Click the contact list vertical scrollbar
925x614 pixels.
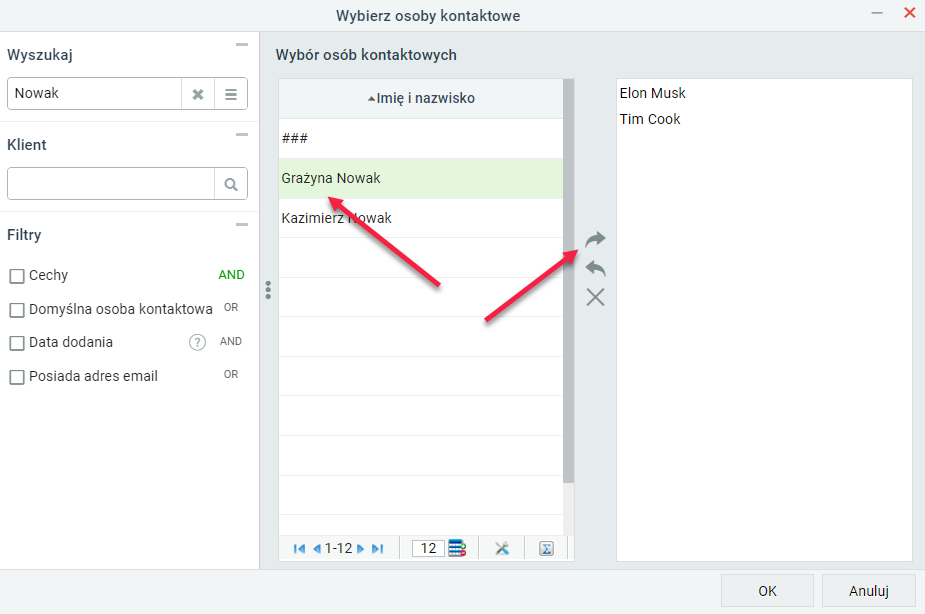[x=569, y=281]
